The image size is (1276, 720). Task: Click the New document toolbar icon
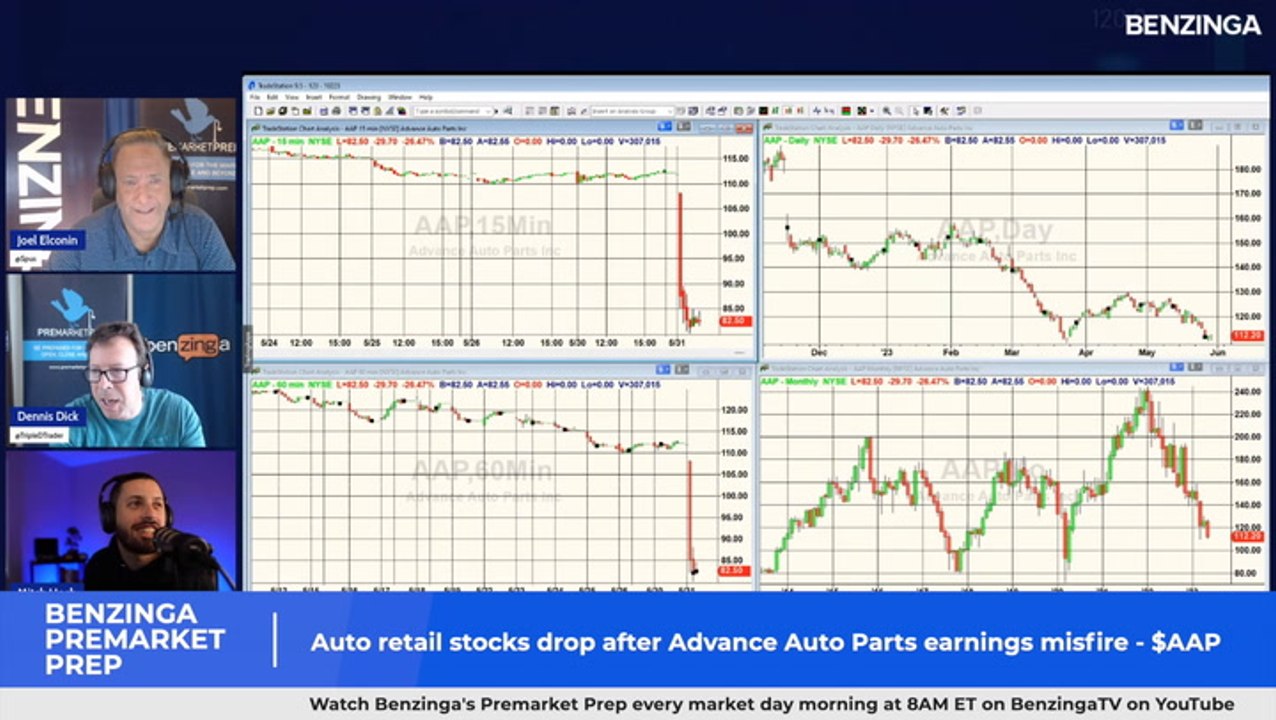tap(258, 111)
